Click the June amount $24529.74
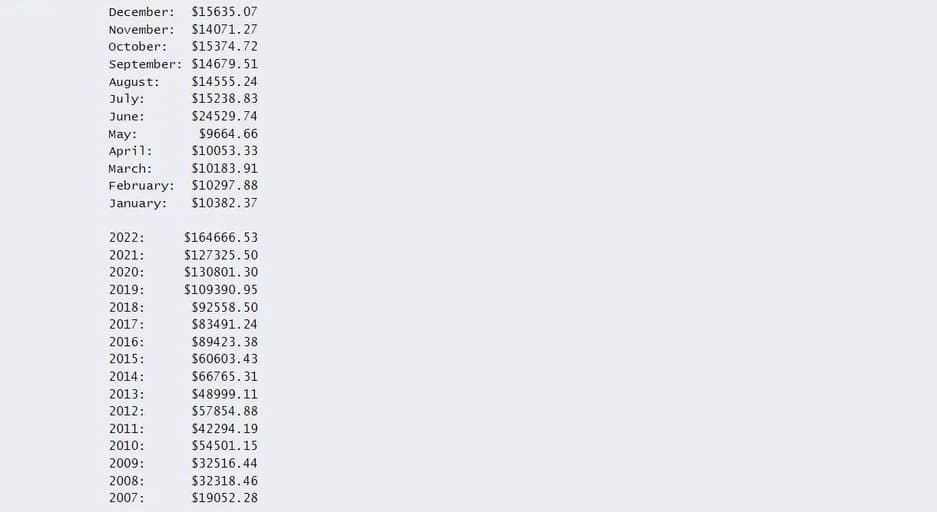 (x=225, y=116)
